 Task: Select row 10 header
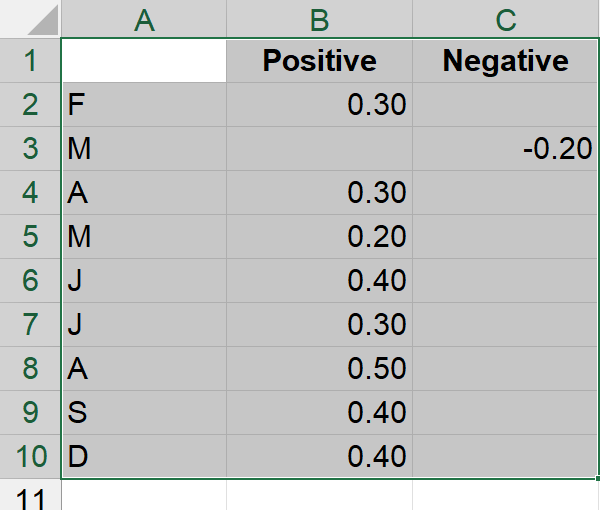(30, 457)
